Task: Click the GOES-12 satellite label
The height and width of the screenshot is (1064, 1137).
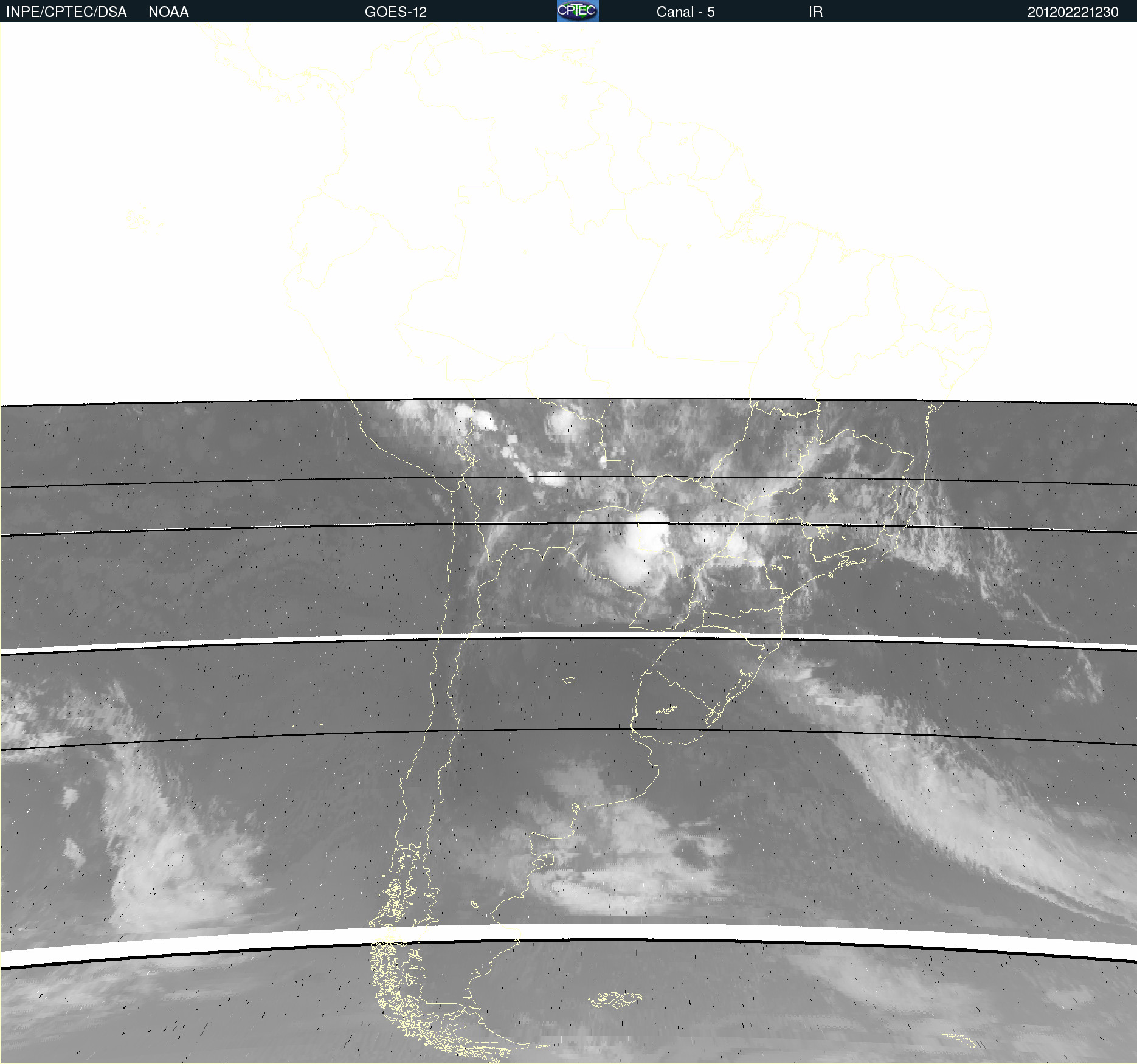Action: point(396,12)
